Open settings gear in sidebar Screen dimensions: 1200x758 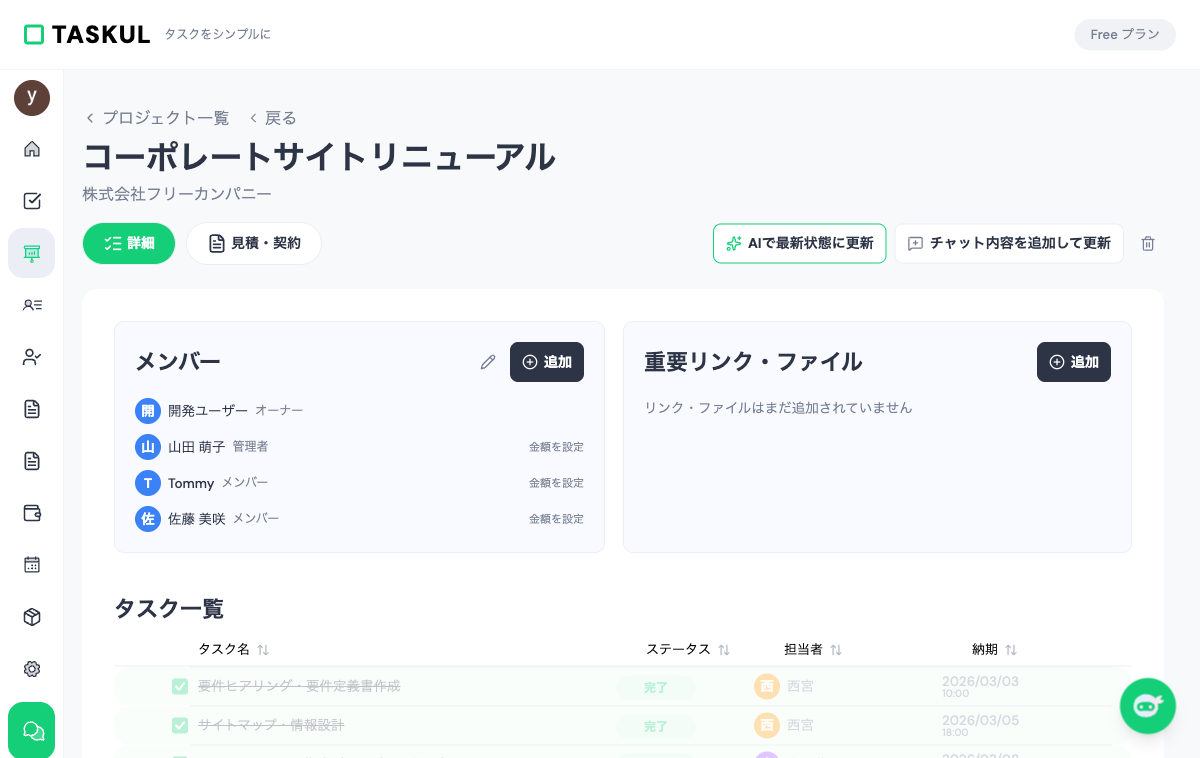pyautogui.click(x=32, y=669)
